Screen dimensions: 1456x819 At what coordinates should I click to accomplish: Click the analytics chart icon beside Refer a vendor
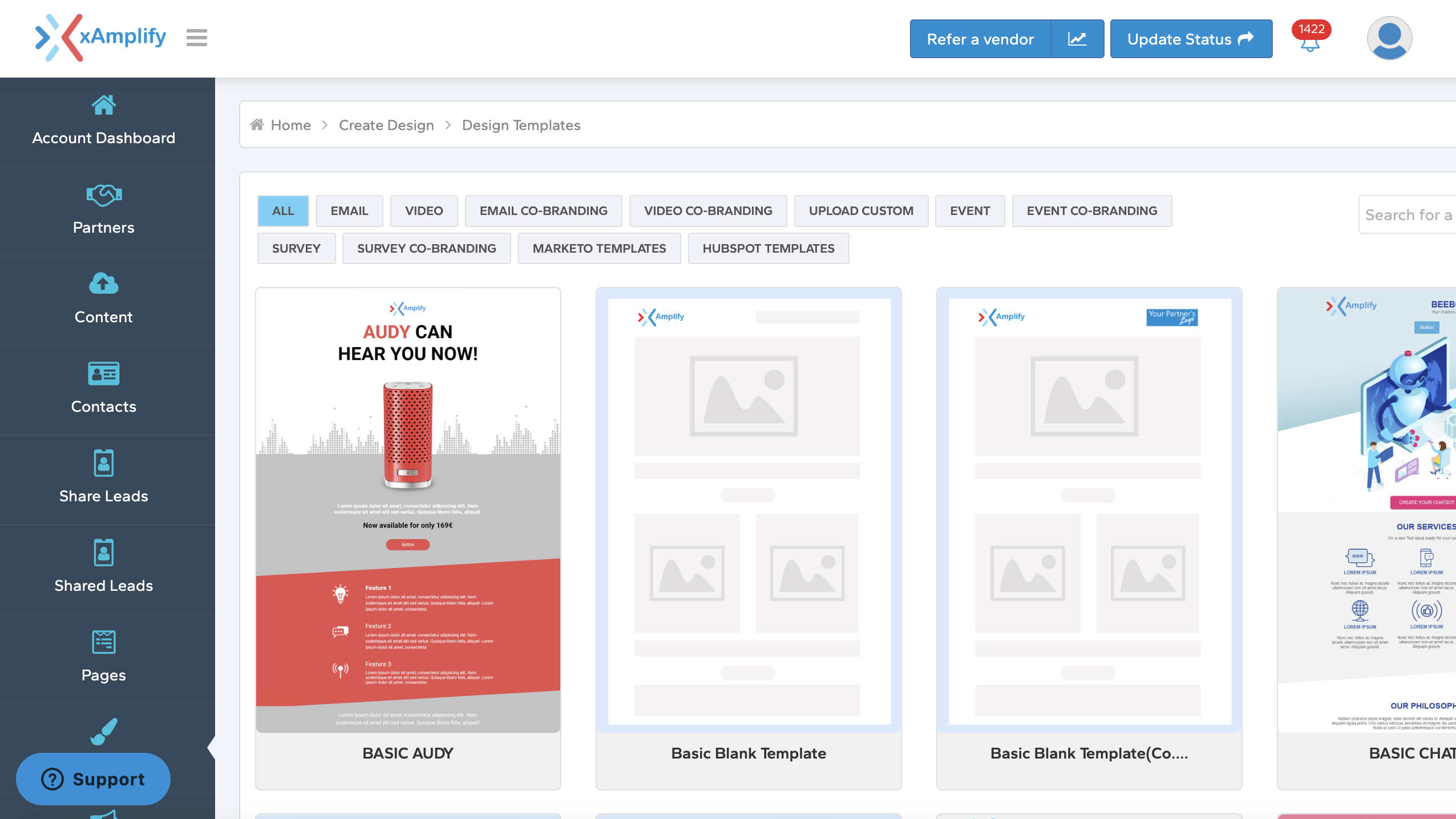tap(1077, 38)
